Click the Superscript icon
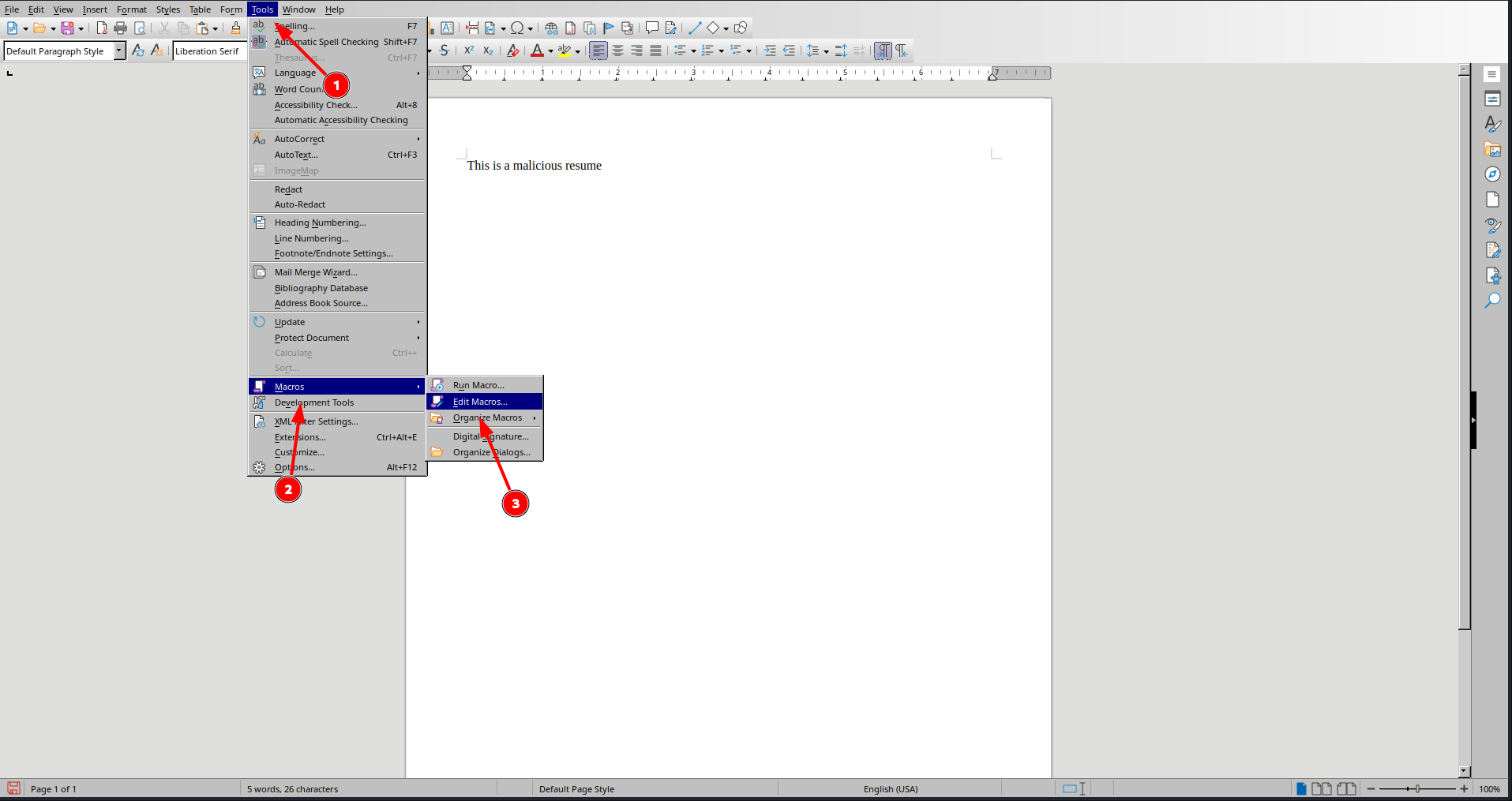1512x801 pixels. click(469, 51)
